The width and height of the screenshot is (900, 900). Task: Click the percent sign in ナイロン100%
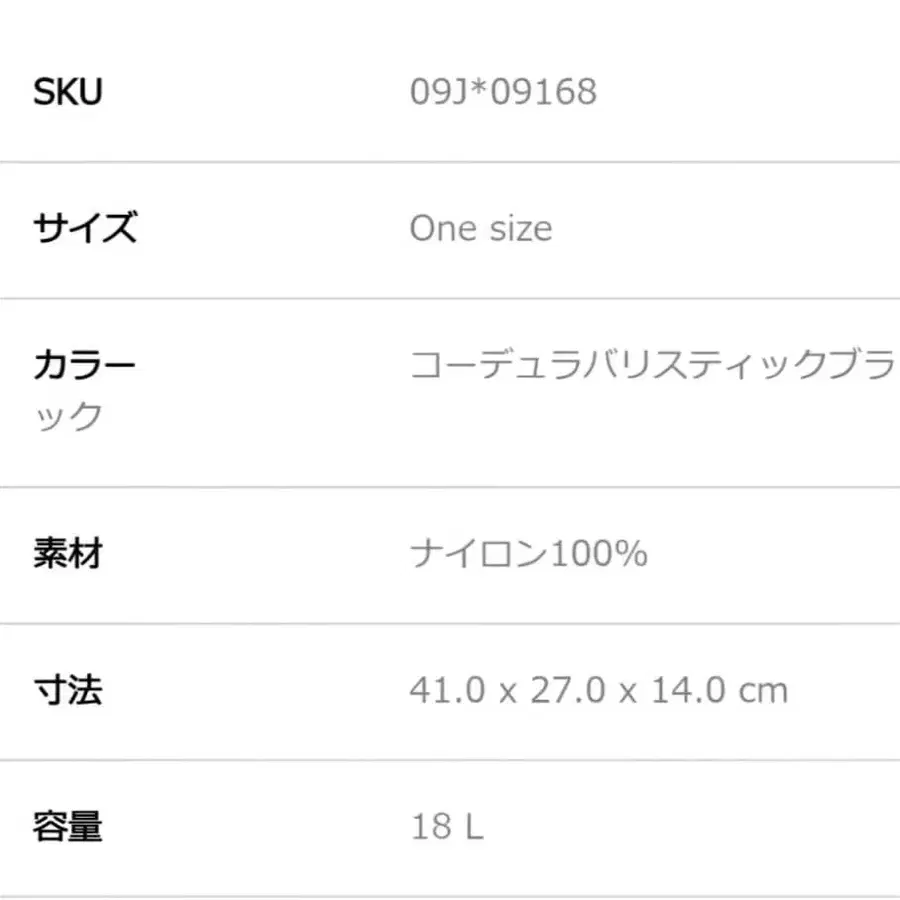[631, 553]
